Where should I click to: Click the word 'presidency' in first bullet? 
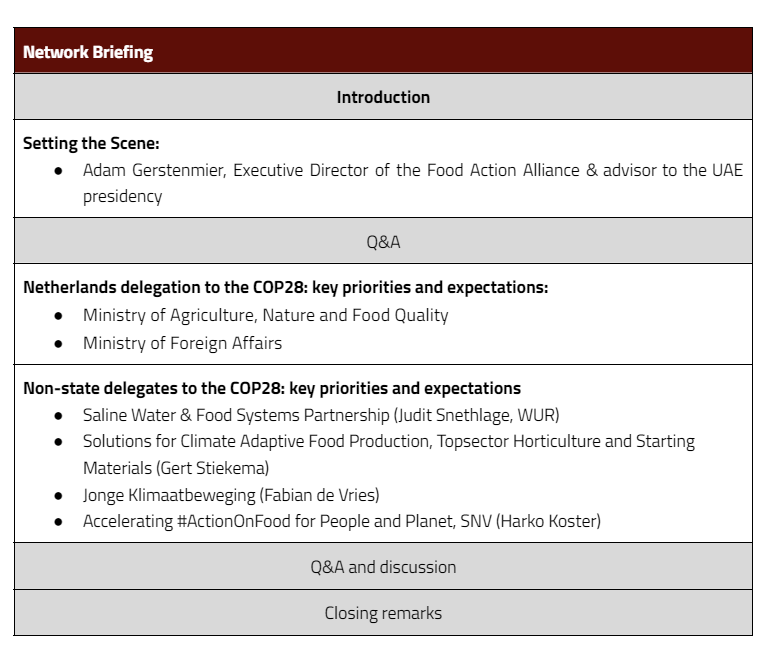click(122, 196)
